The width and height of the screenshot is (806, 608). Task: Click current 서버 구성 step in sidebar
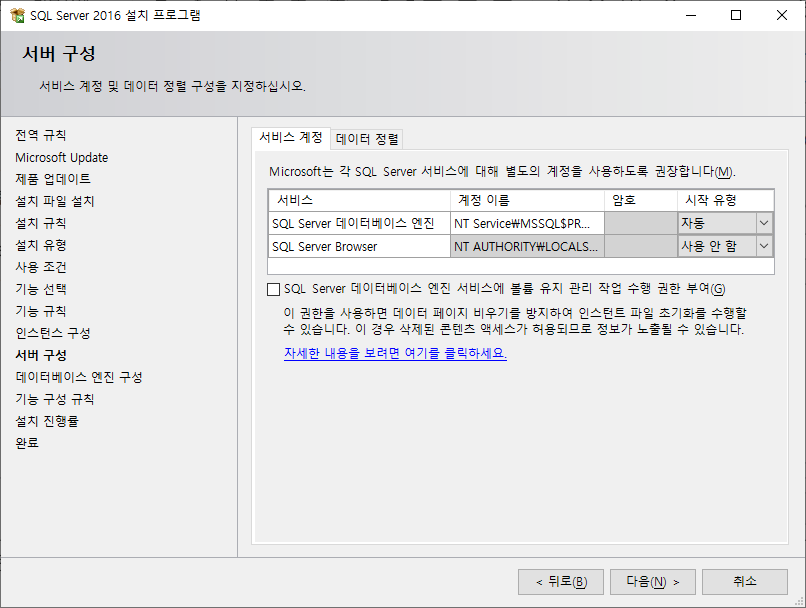coord(41,355)
